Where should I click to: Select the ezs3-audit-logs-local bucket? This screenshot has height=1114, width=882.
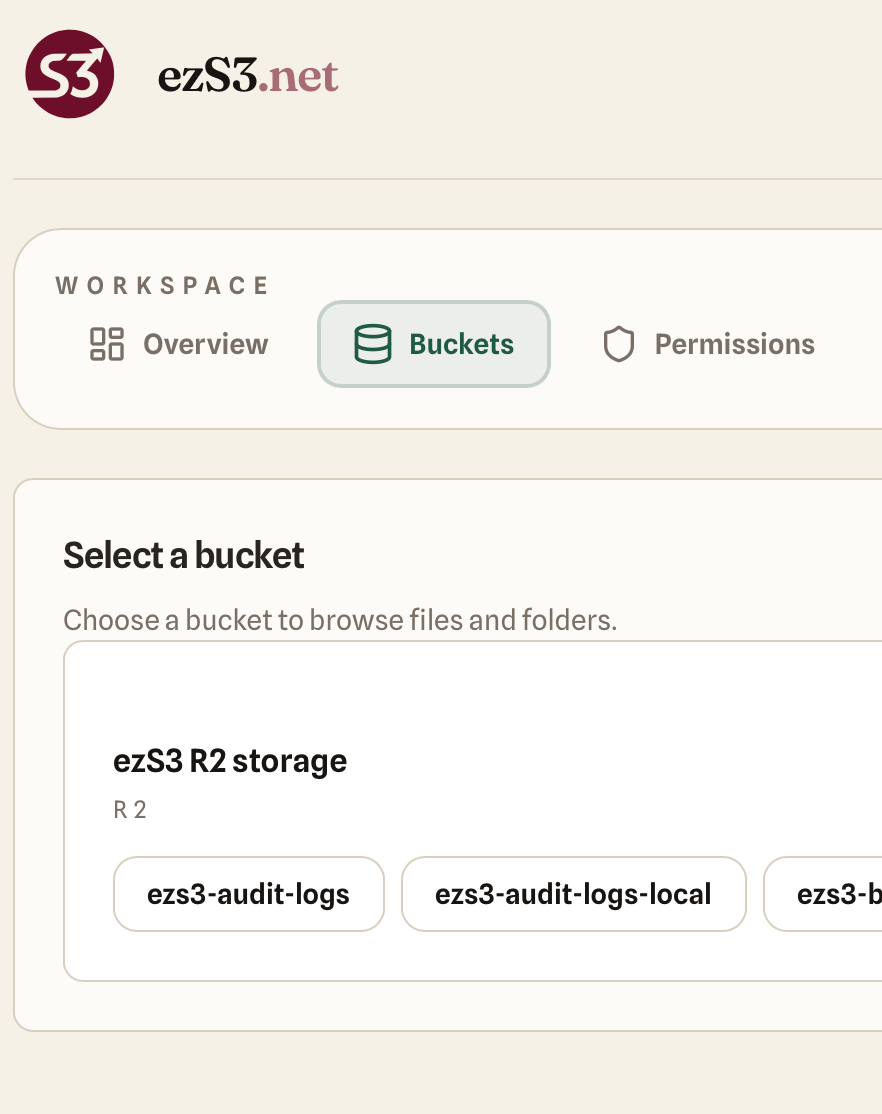(x=573, y=894)
